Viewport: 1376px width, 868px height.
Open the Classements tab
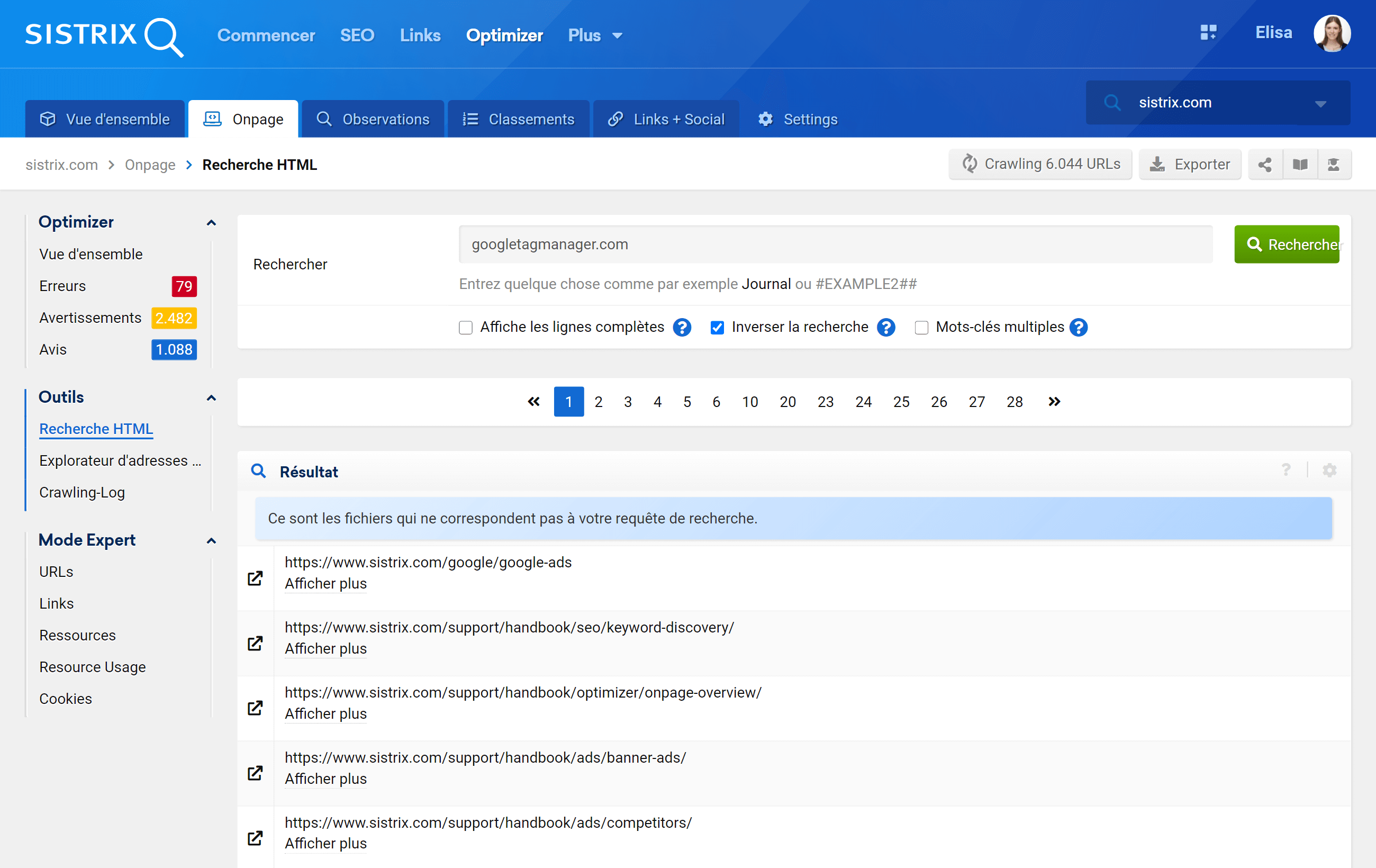tap(518, 119)
